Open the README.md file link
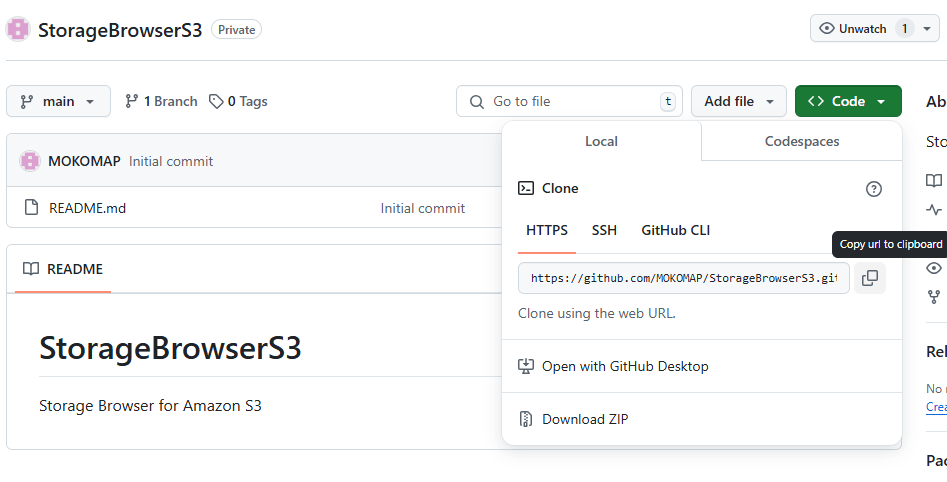Screen dimensions: 947x482 click(x=88, y=208)
